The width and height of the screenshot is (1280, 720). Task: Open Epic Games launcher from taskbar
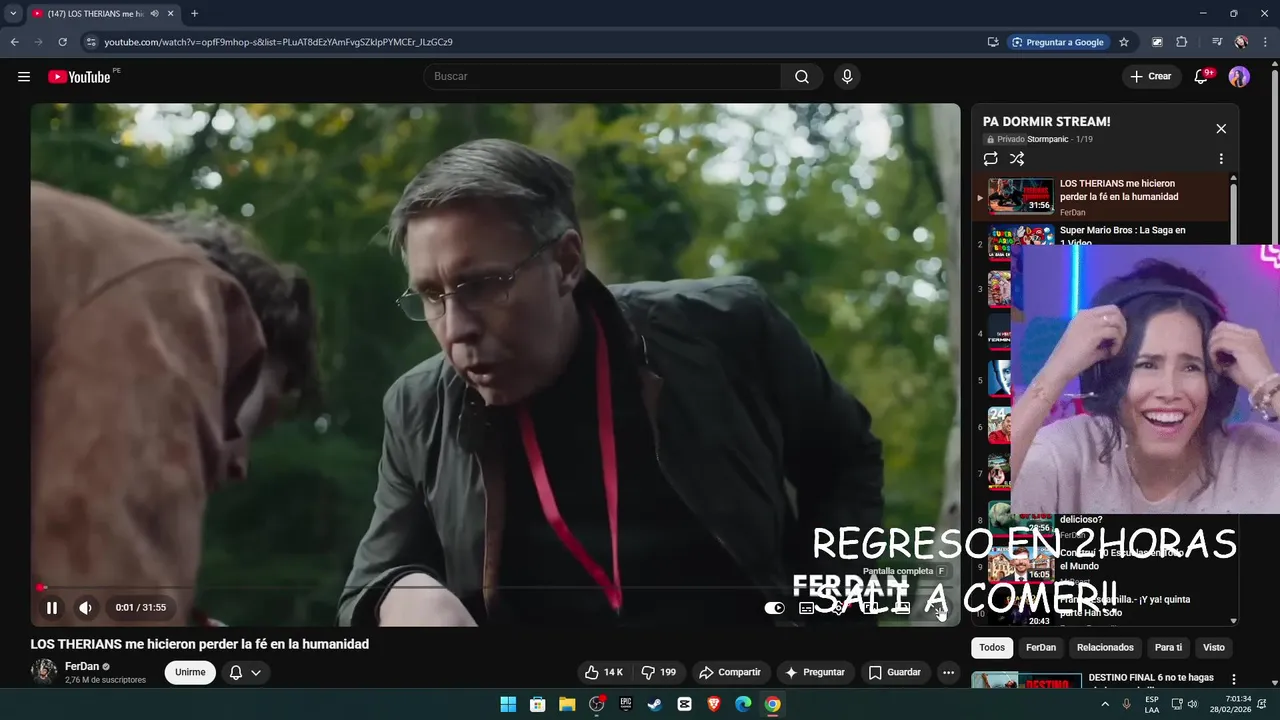point(626,704)
